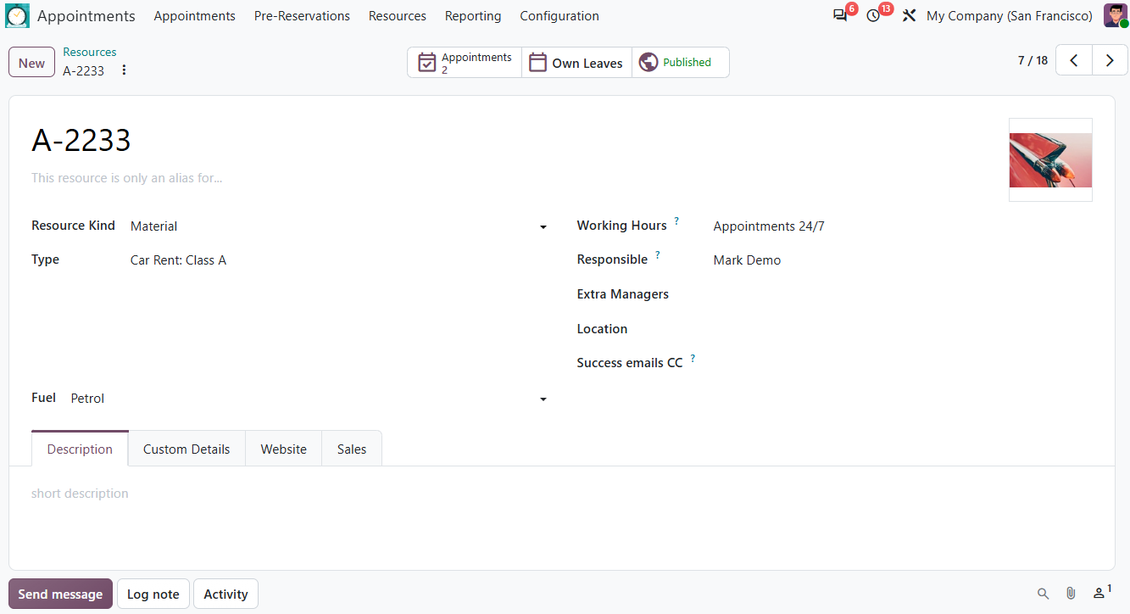Open the Resources top menu
Image resolution: width=1130 pixels, height=614 pixels.
[x=397, y=16]
